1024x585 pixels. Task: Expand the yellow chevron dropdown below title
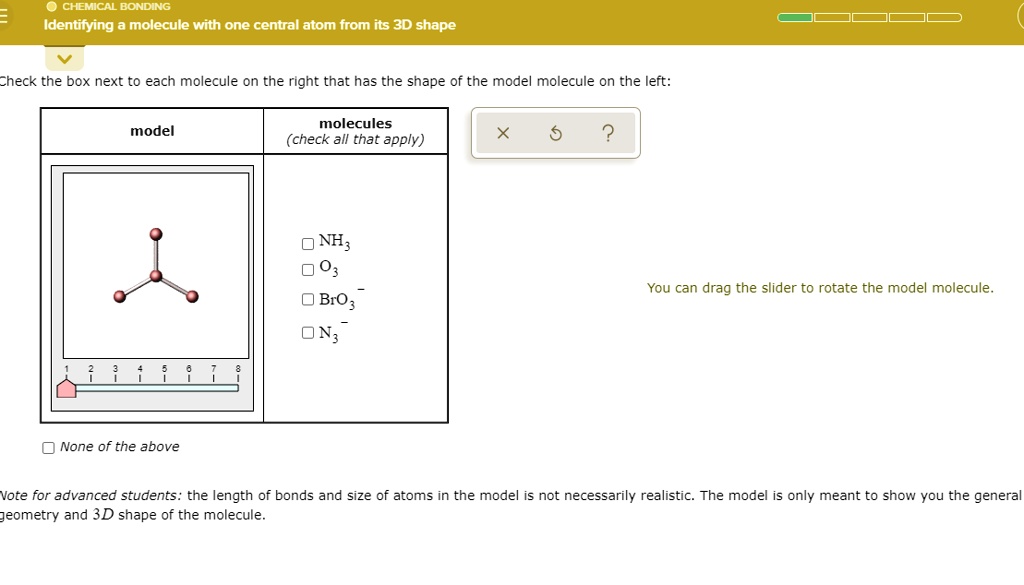coord(63,59)
